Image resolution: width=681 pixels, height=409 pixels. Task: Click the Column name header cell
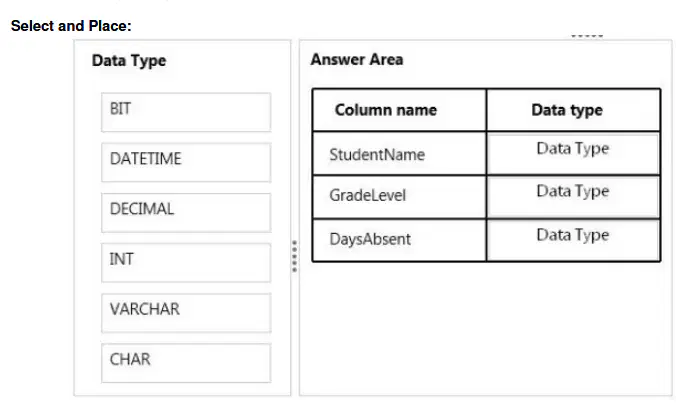pyautogui.click(x=399, y=110)
